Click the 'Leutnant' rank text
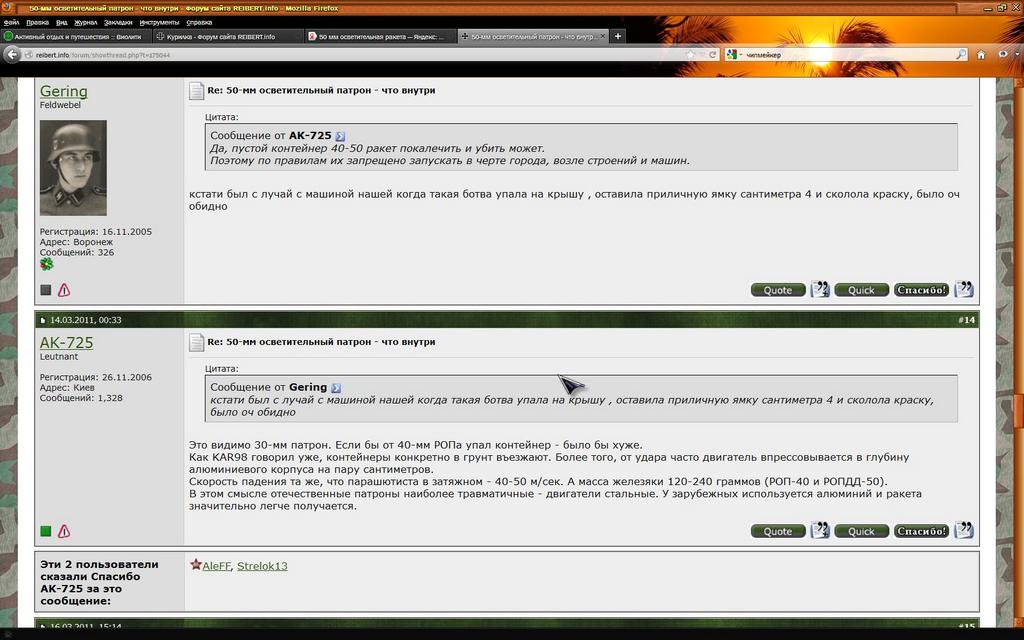This screenshot has width=1024, height=640. click(59, 357)
